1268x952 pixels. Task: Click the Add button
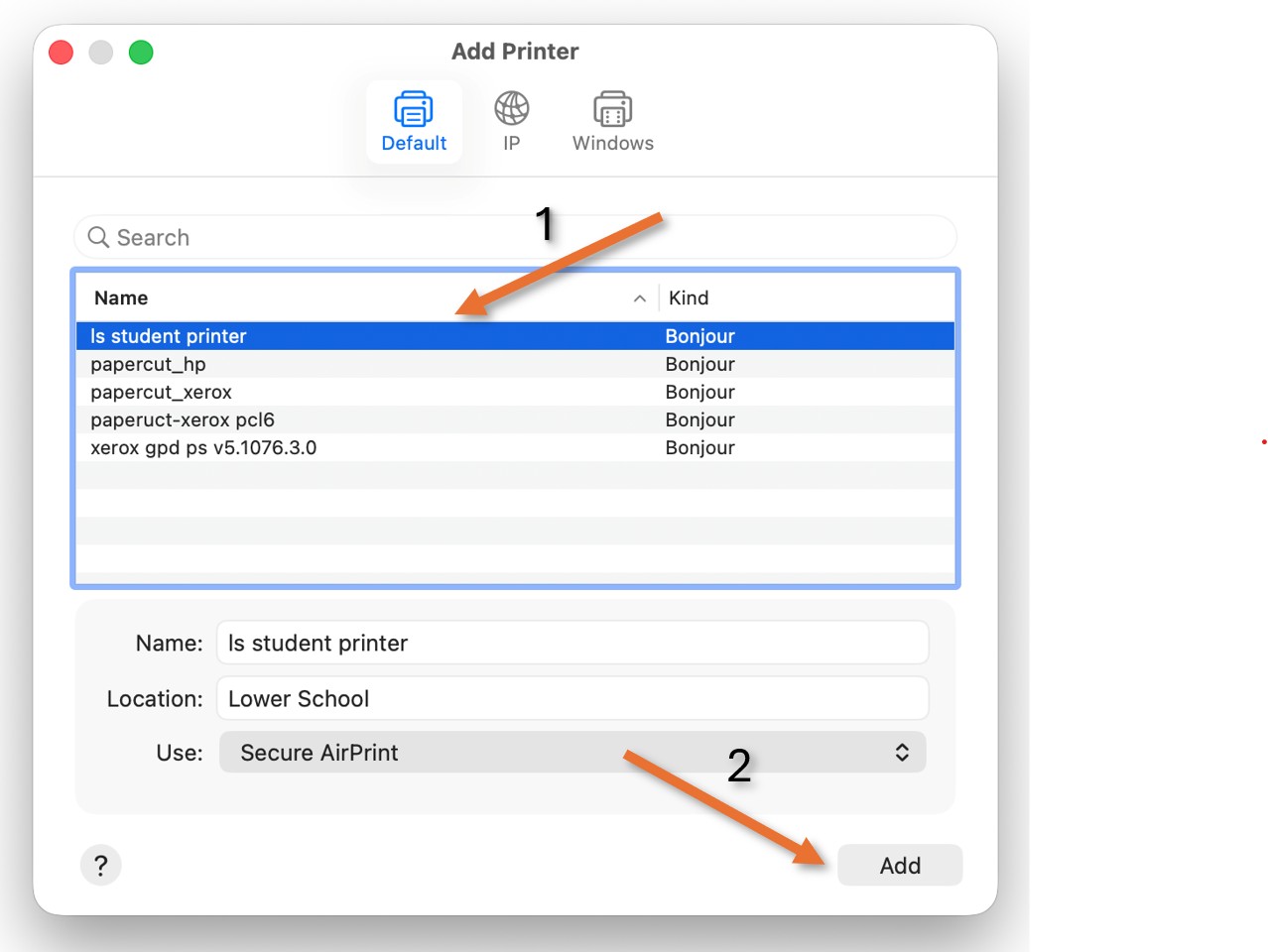click(900, 865)
